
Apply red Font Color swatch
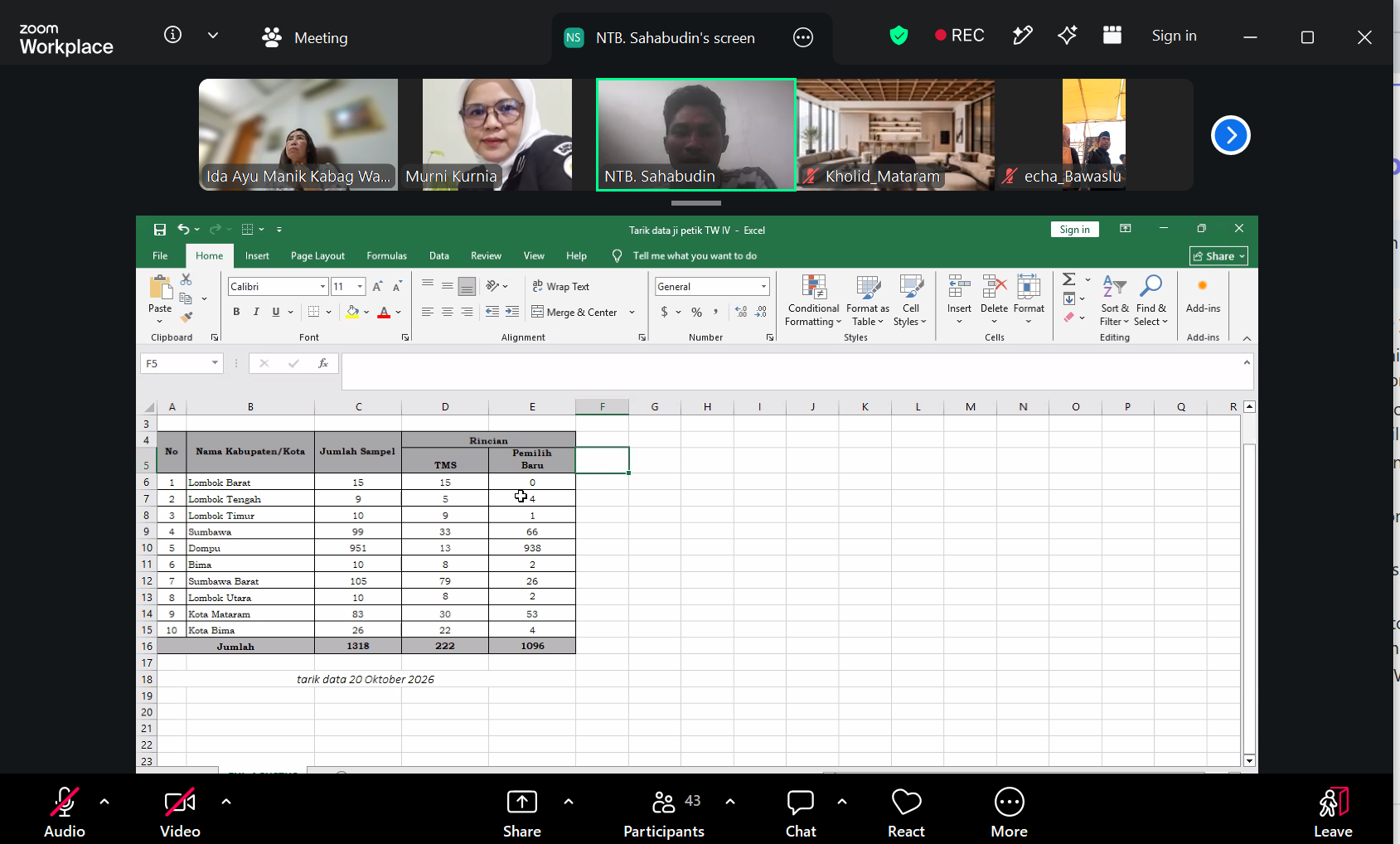click(x=384, y=312)
